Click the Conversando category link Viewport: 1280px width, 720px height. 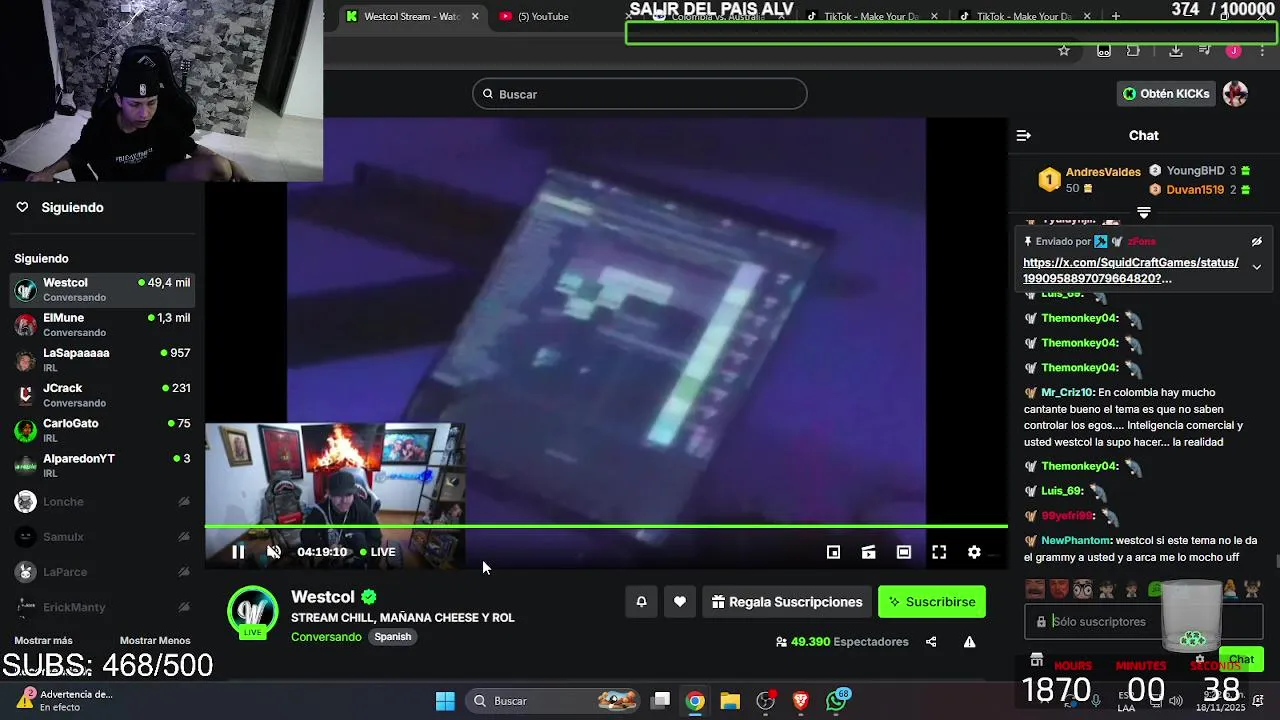coord(326,637)
